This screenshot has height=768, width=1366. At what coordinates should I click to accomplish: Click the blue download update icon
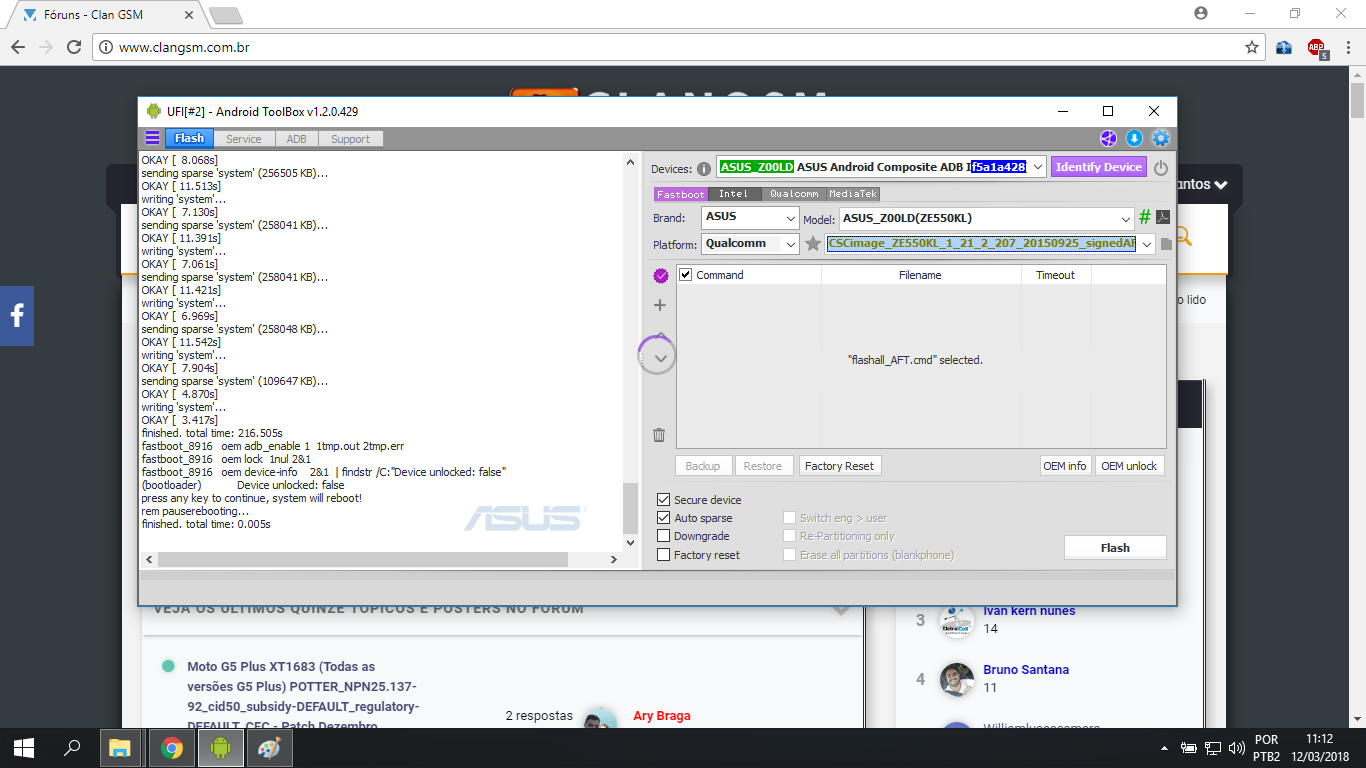(x=1134, y=139)
